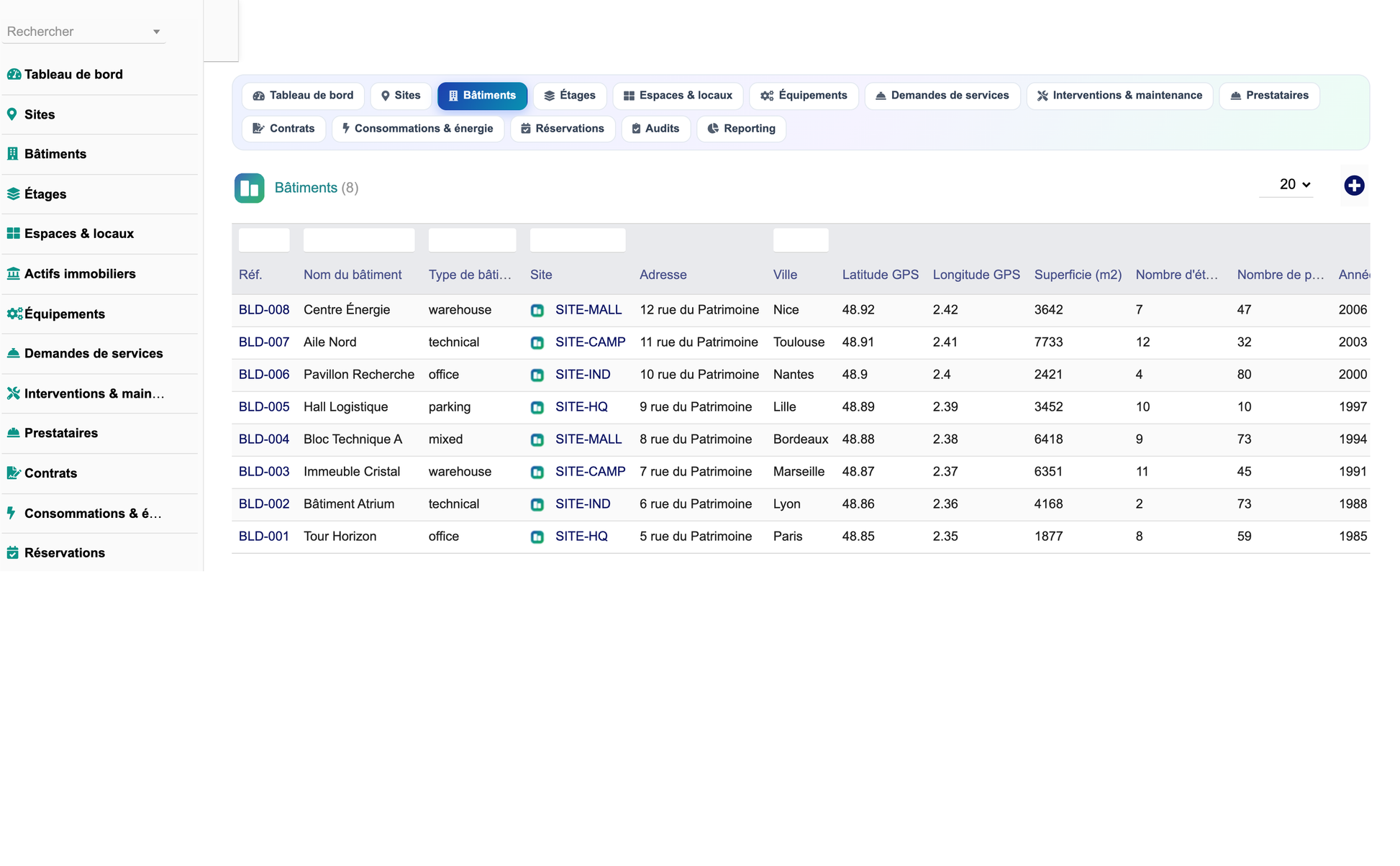Click the Ville filter input field
This screenshot has width=1400, height=866.
[801, 240]
